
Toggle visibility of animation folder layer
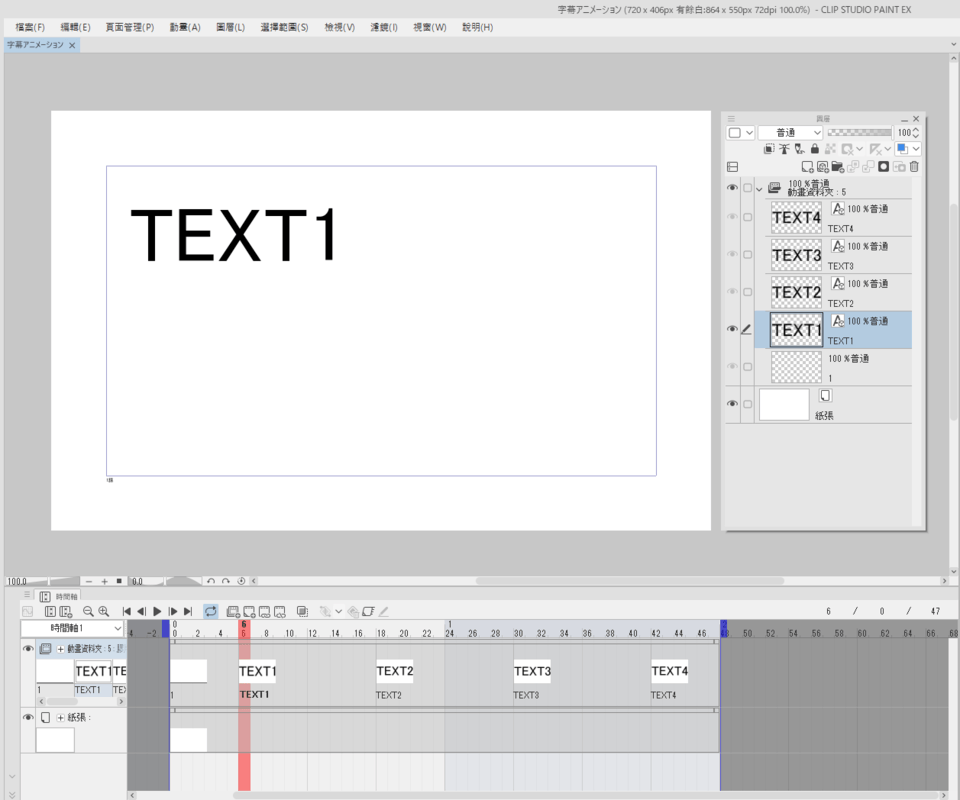point(732,188)
